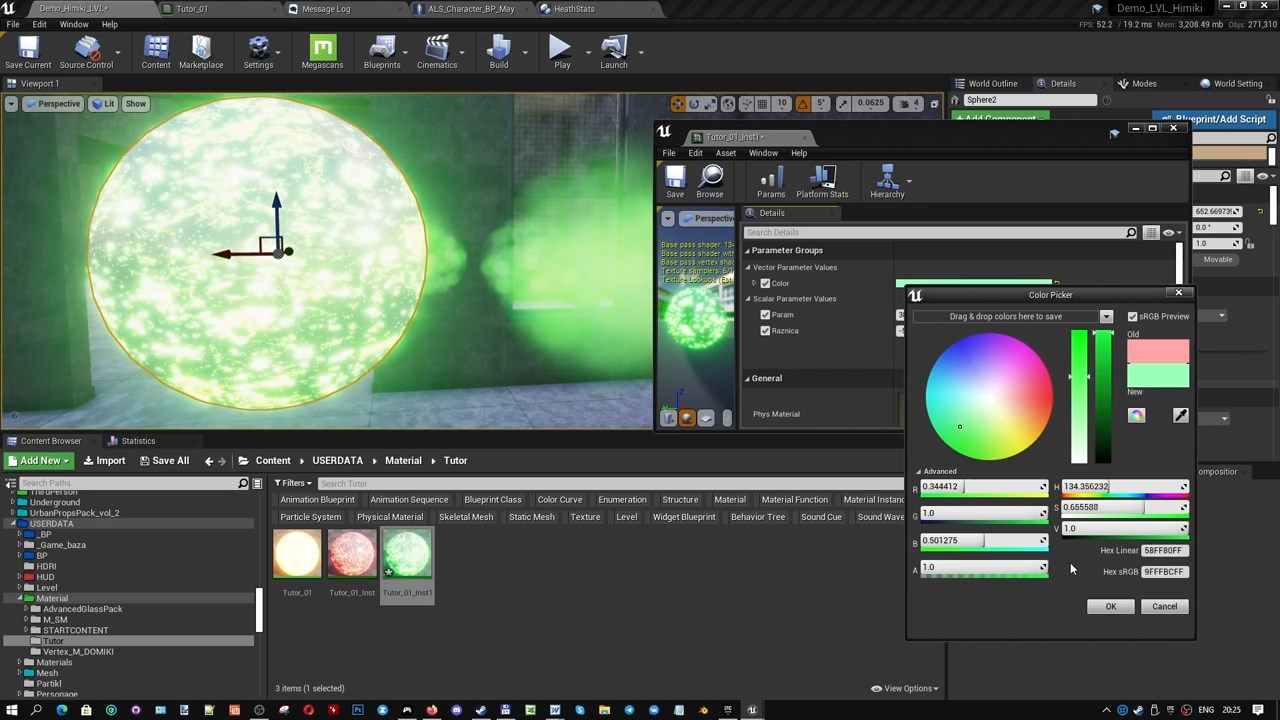Toggle the Raznica scalar parameter checkbox
Screen dimensions: 1280x720
765,331
